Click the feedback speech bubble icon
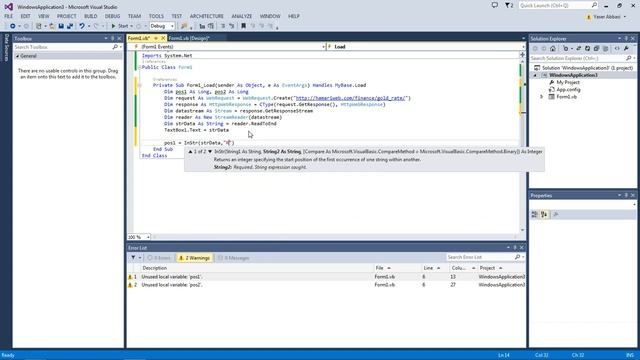 [495, 5]
